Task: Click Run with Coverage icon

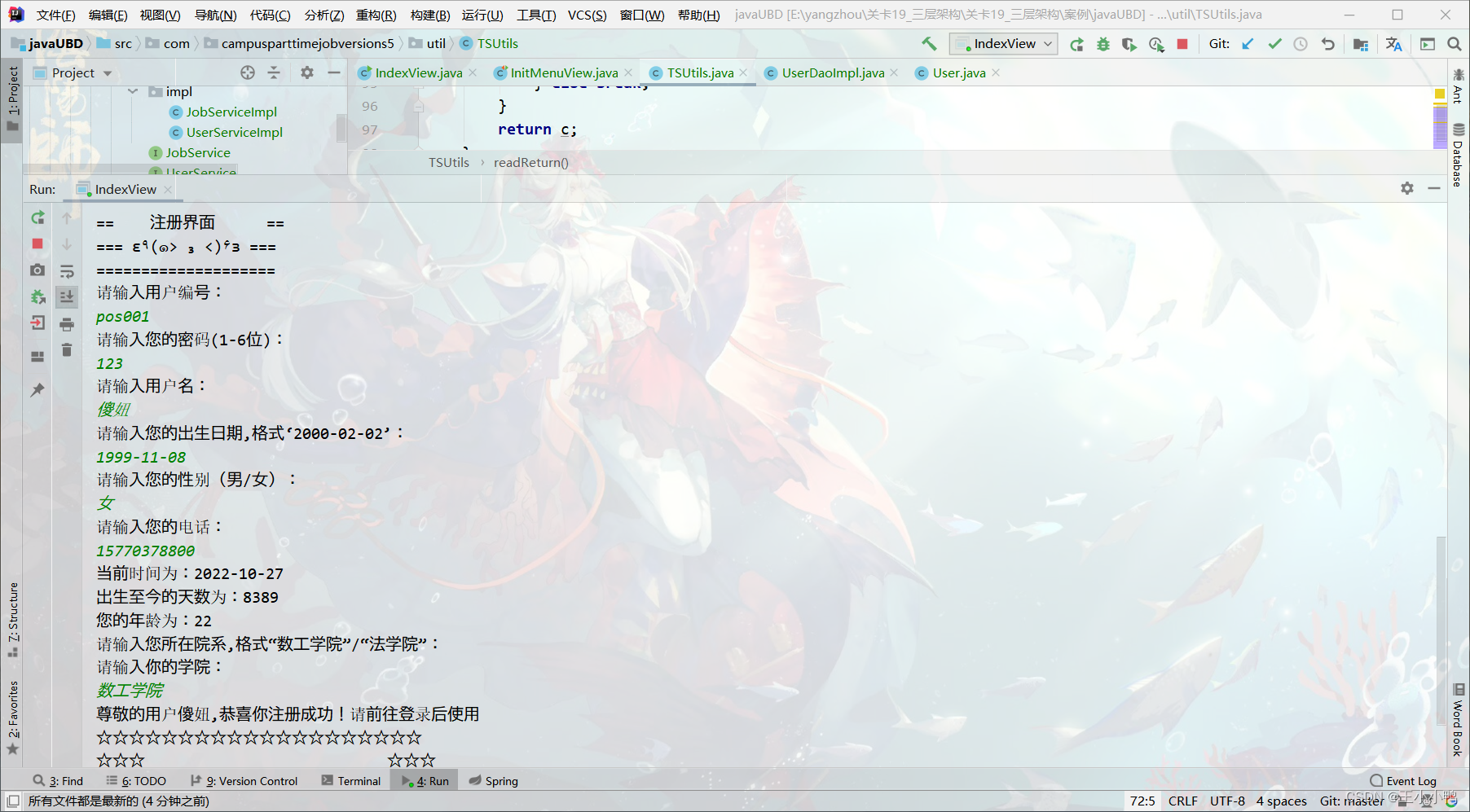Action: (1129, 44)
